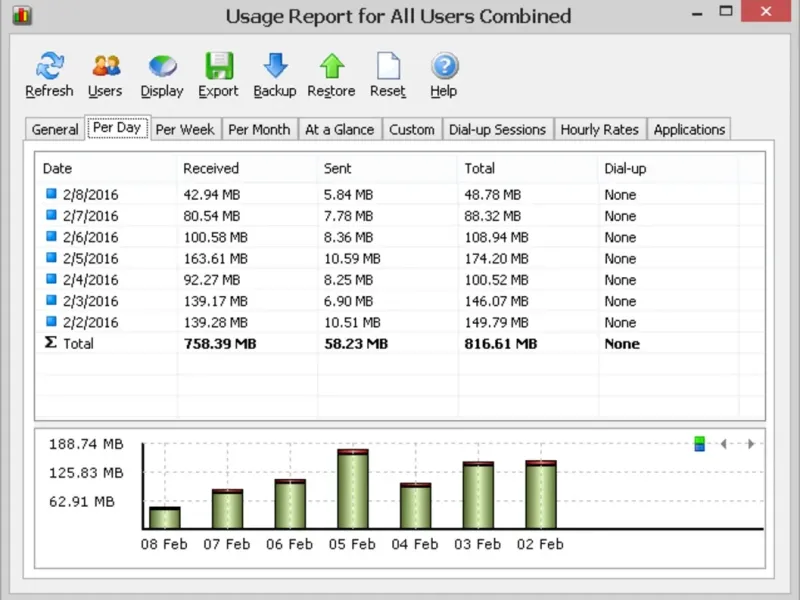800x600 pixels.
Task: Maximize the Usage Report window
Action: (726, 11)
